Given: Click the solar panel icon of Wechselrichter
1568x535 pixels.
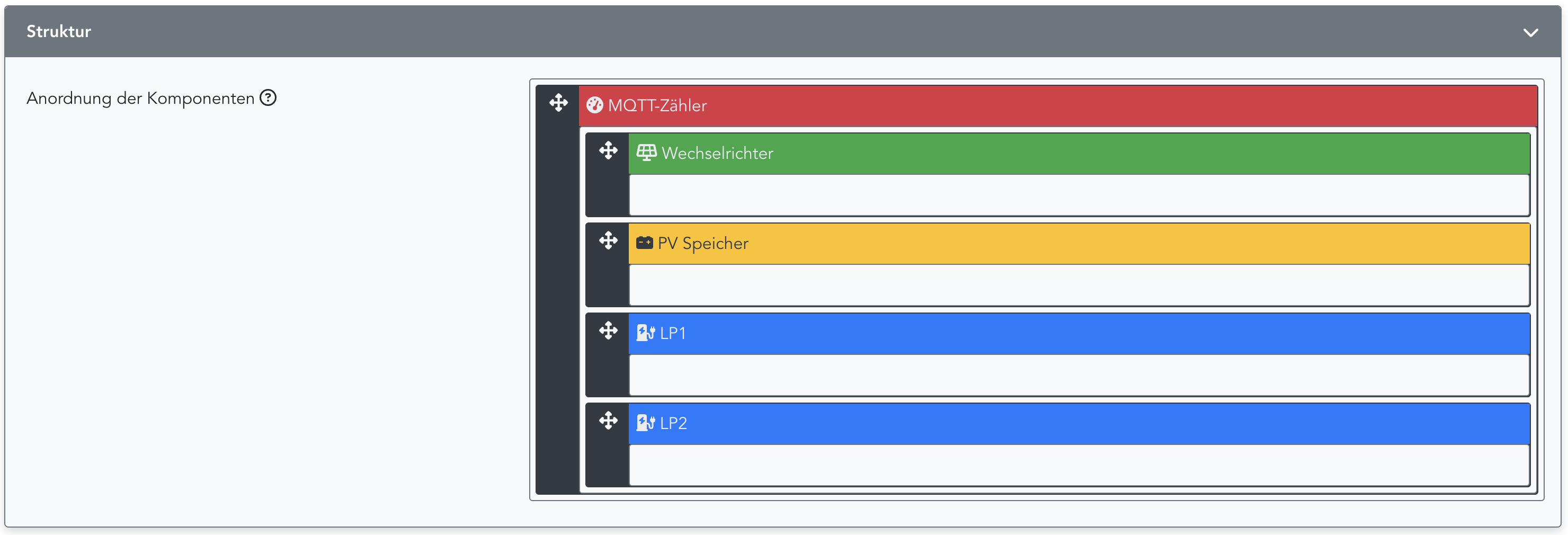Looking at the screenshot, I should click(x=646, y=153).
